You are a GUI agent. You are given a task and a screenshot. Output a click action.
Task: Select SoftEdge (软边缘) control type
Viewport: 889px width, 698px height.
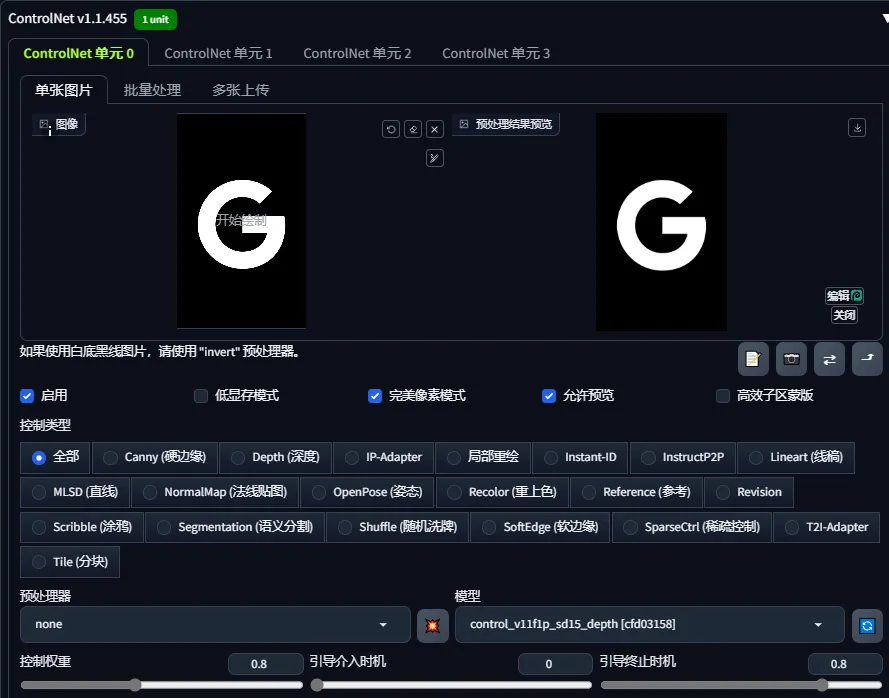tap(540, 527)
